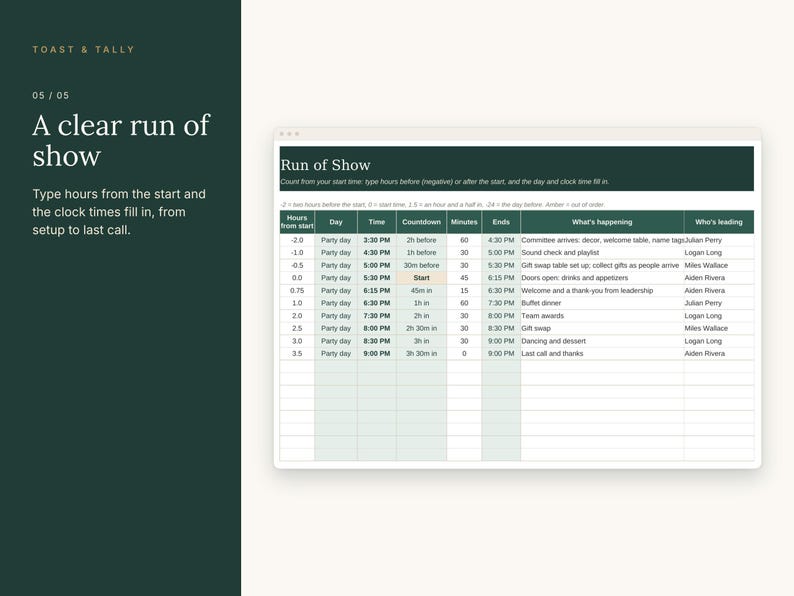This screenshot has width=794, height=596.
Task: Click the highlighted Start countdown cell
Action: click(x=421, y=278)
